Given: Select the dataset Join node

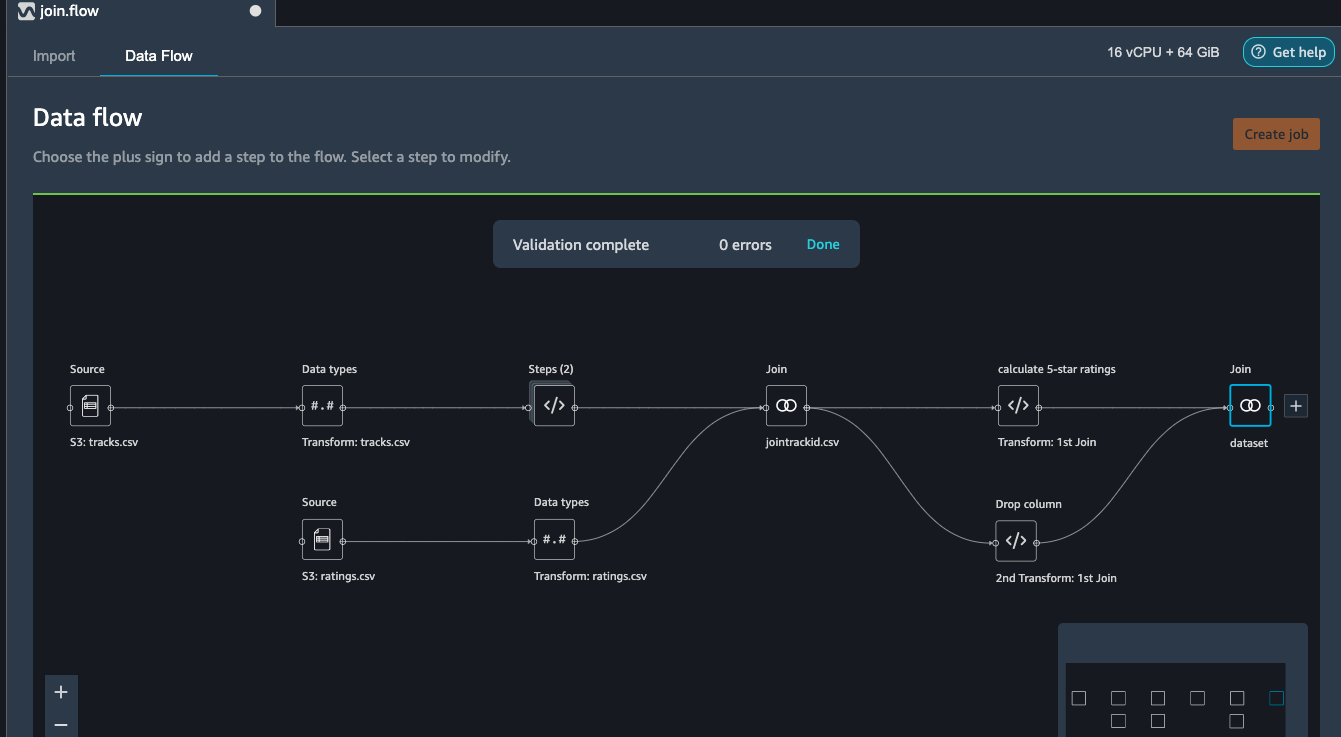Looking at the screenshot, I should click(1250, 406).
